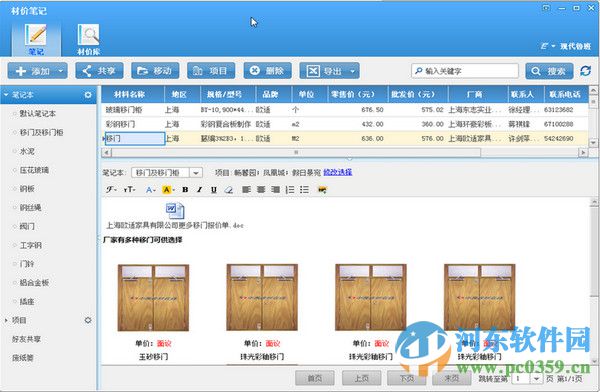This screenshot has height=392, width=600.
Task: Click the 项目 project toolbar button
Action: (211, 71)
